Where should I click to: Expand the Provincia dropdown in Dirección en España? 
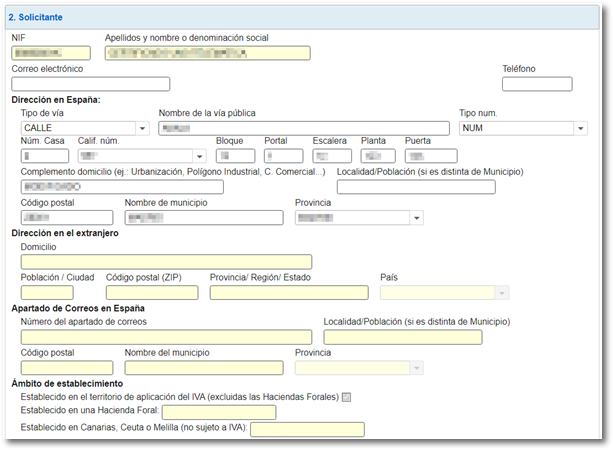click(x=359, y=217)
